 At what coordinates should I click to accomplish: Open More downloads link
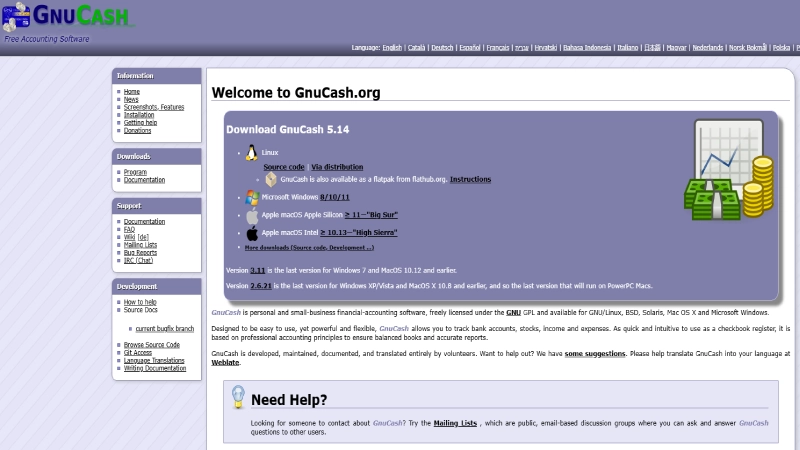point(309,247)
